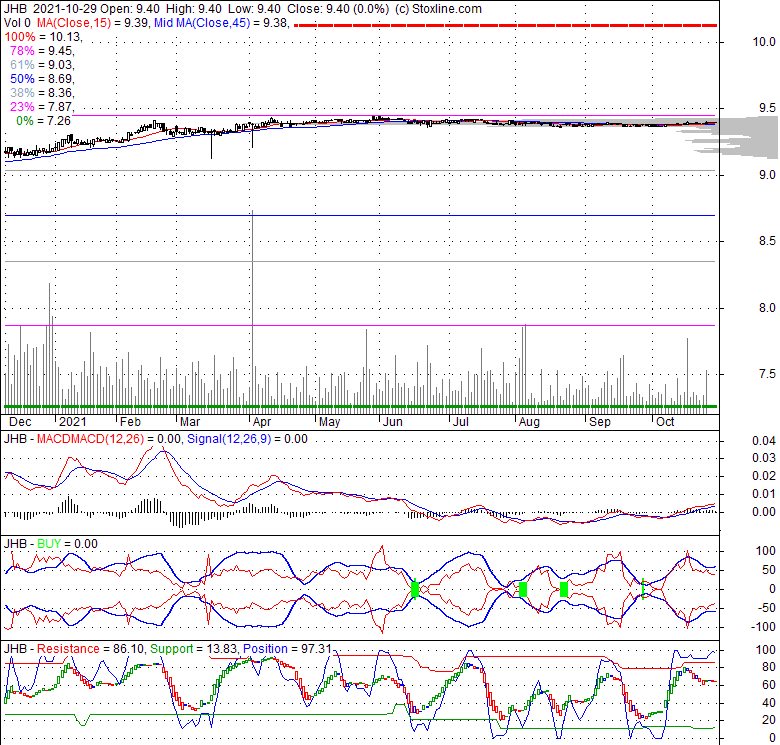This screenshot has width=780, height=745.
Task: Click the 23% = 7.87 Fibonacci label
Action: (x=42, y=106)
